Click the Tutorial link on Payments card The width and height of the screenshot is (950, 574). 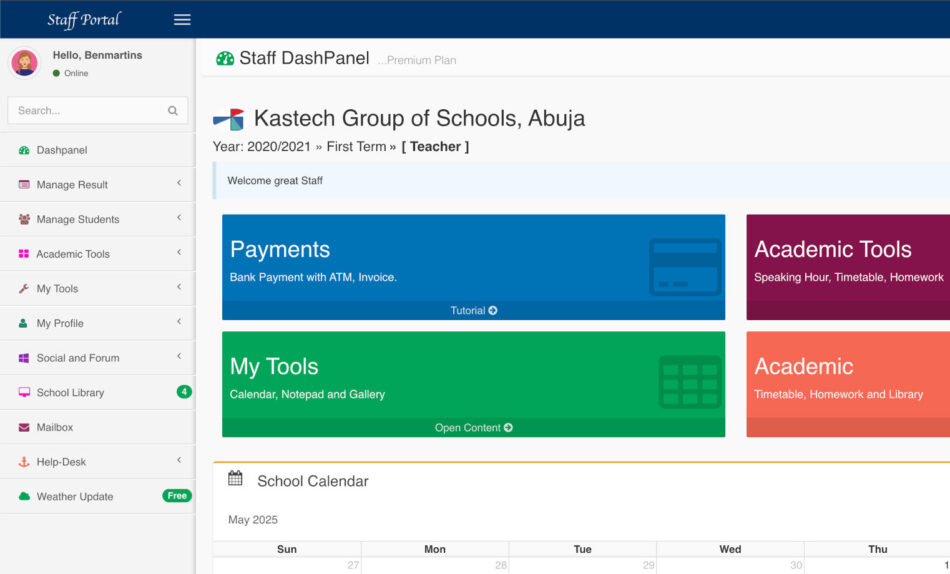[x=473, y=311]
